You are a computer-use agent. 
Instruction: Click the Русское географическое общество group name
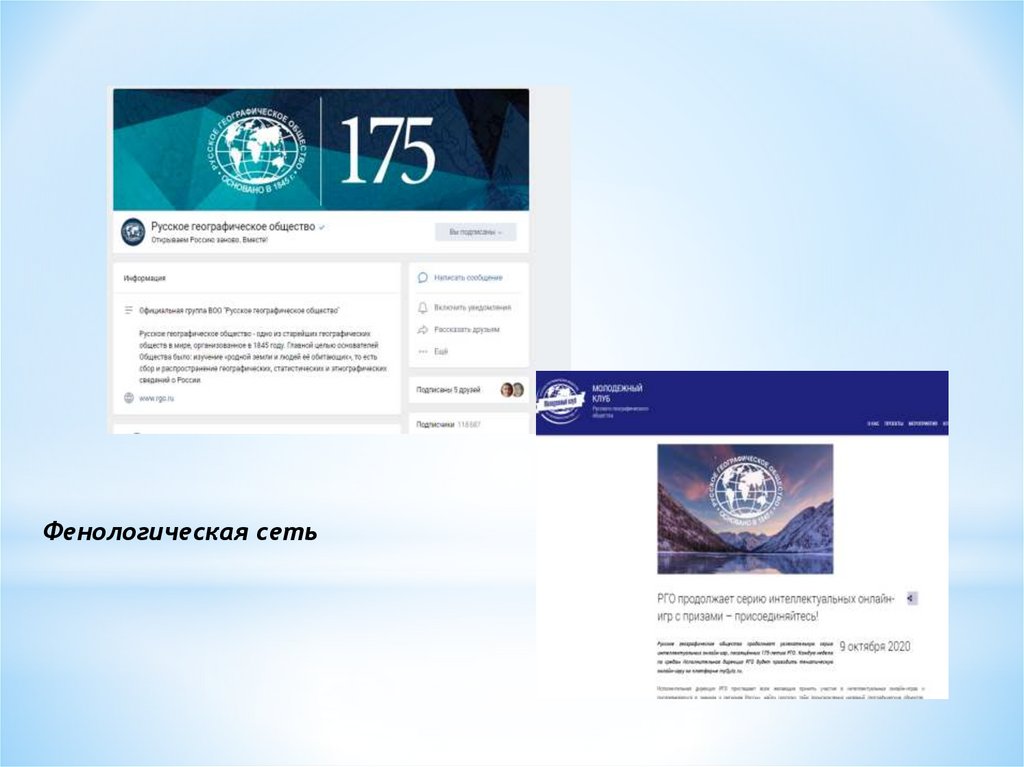[x=233, y=227]
